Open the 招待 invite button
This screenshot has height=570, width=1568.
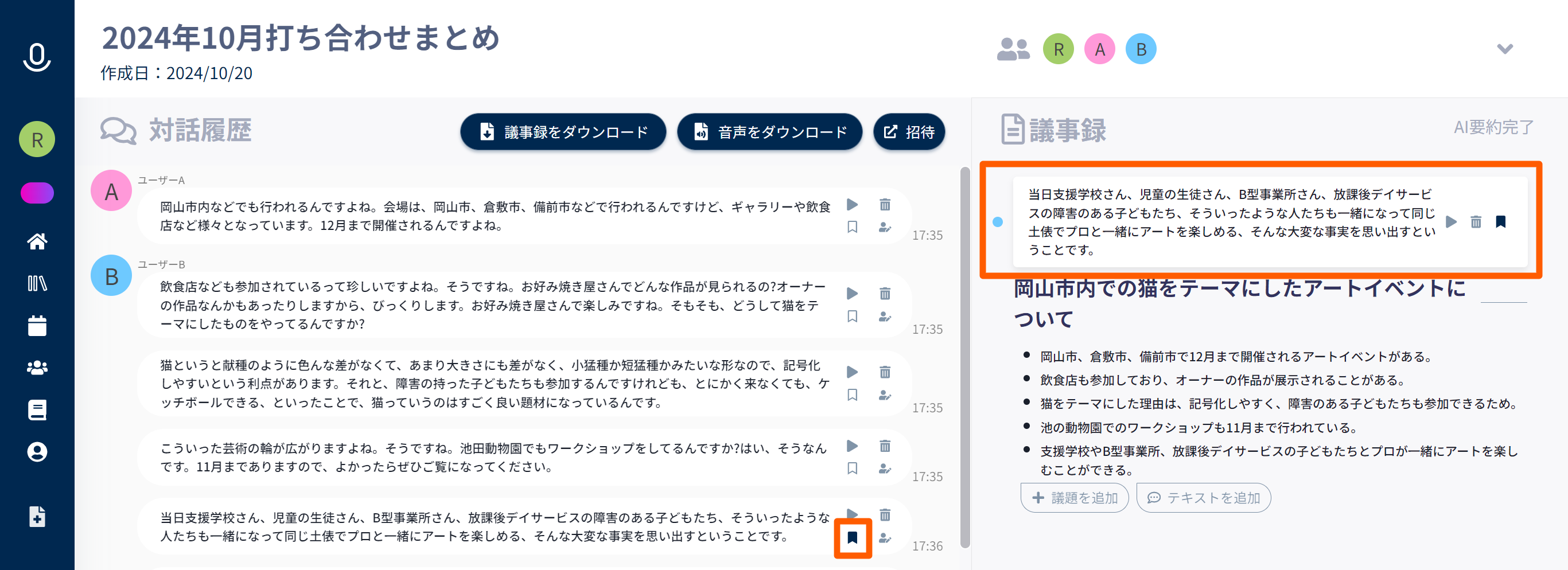tap(909, 132)
